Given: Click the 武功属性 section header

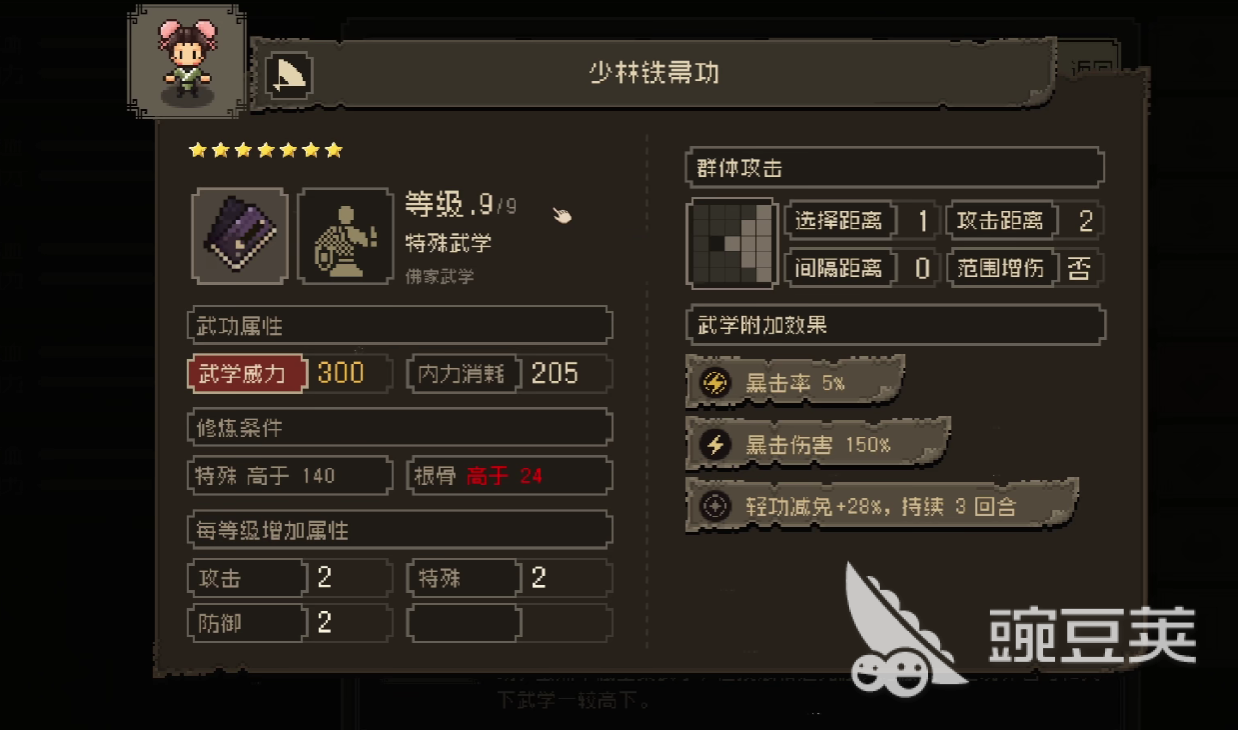Looking at the screenshot, I should (x=400, y=325).
